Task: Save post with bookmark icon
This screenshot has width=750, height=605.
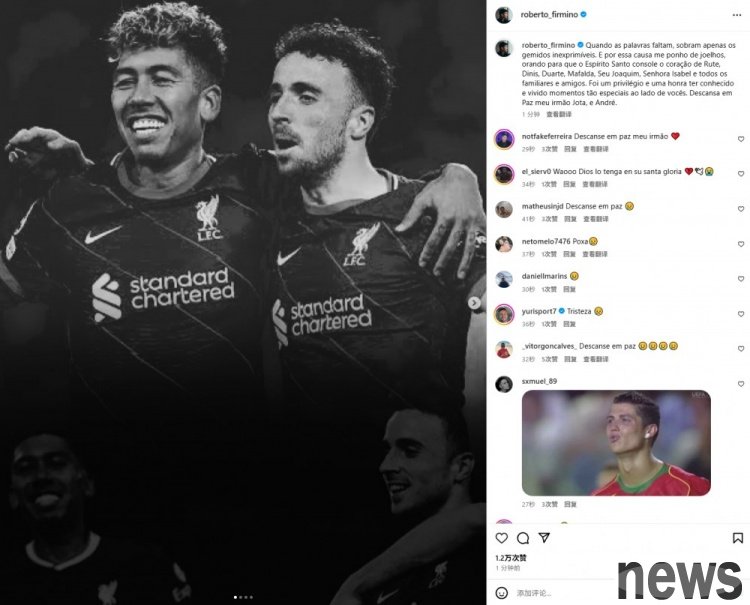Action: pos(738,538)
